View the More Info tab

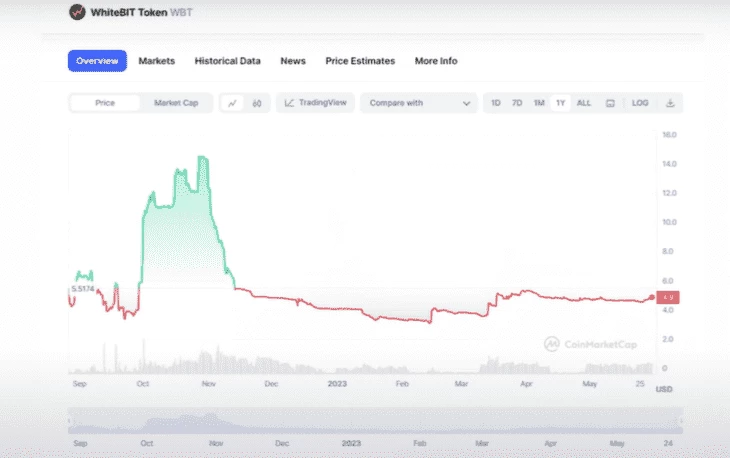tap(436, 61)
